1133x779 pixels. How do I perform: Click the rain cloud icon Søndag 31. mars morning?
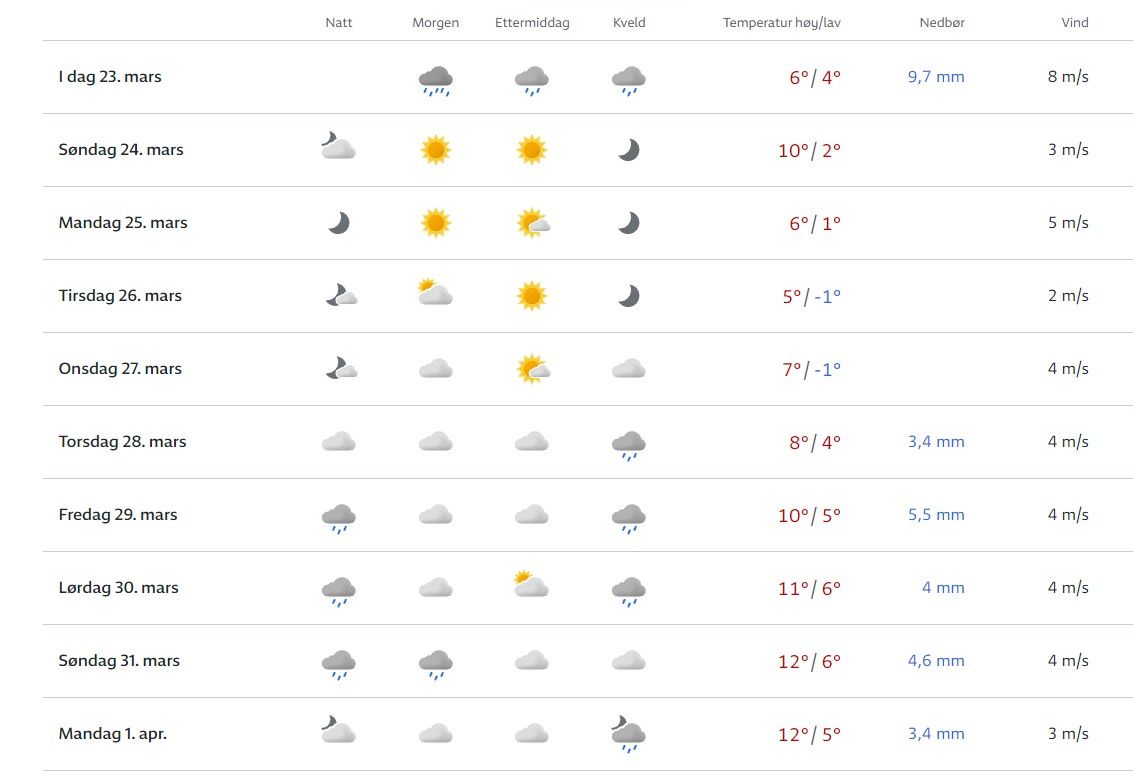pyautogui.click(x=435, y=663)
